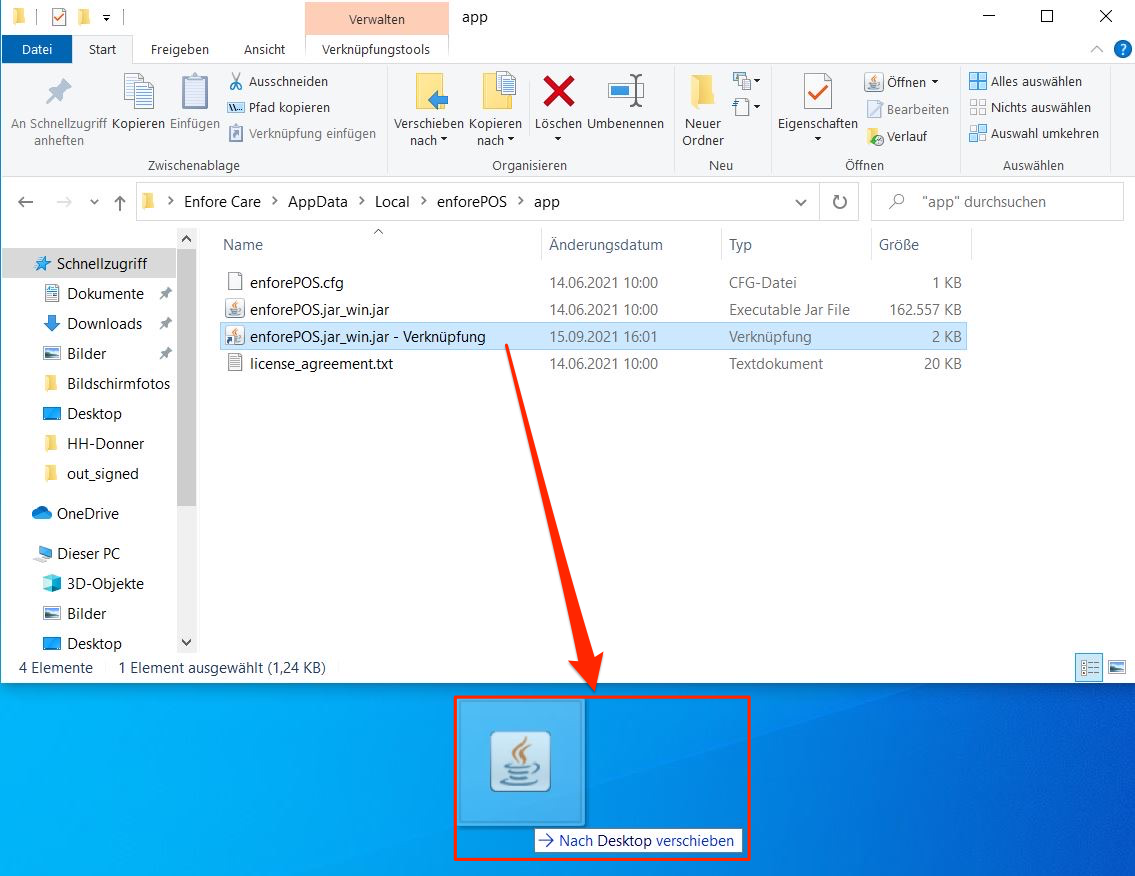The height and width of the screenshot is (876, 1135).
Task: Click Enfore Care in the address path
Action: click(222, 202)
